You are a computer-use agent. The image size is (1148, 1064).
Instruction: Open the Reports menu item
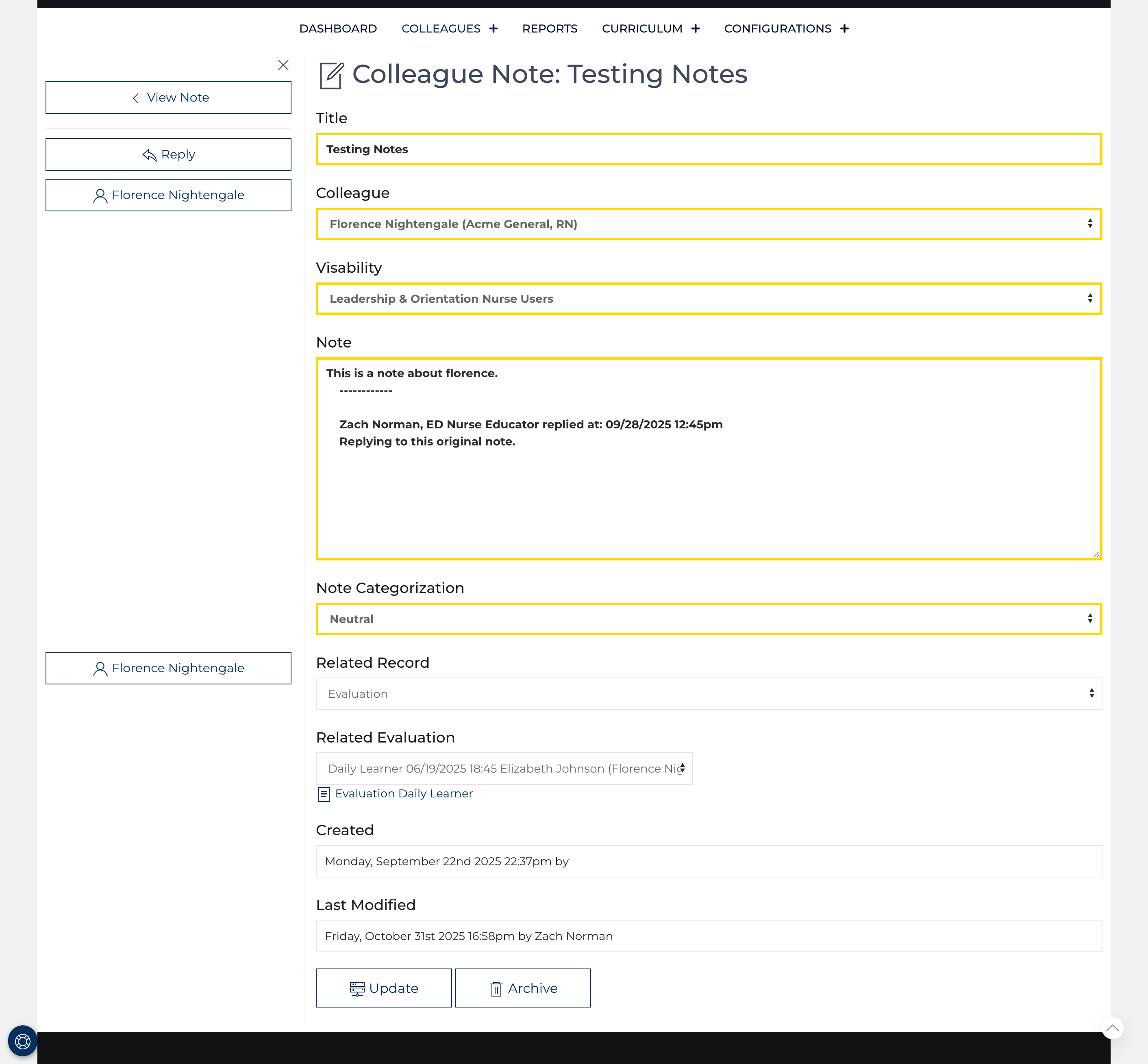coord(550,29)
